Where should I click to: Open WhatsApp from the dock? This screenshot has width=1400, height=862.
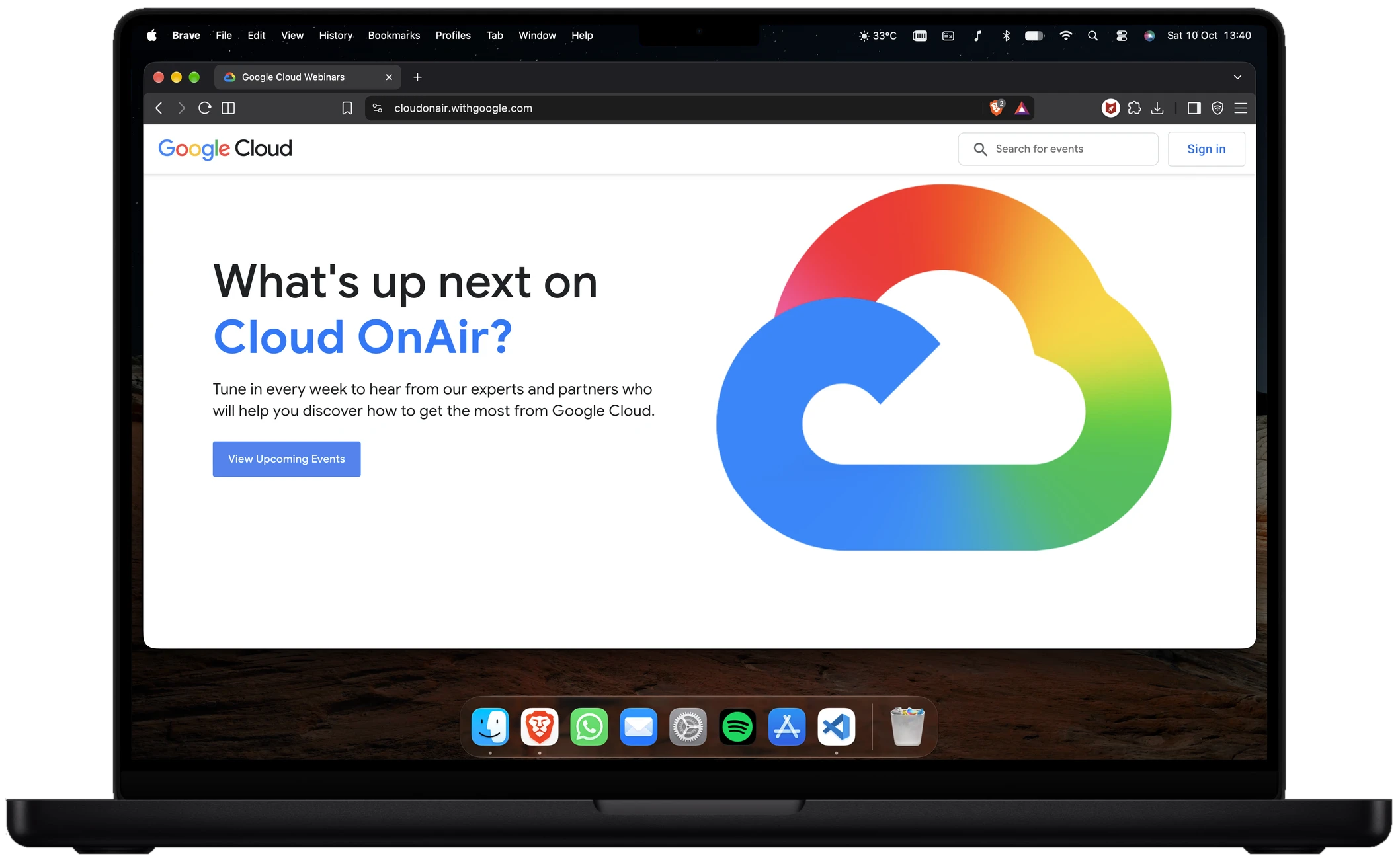coord(589,727)
